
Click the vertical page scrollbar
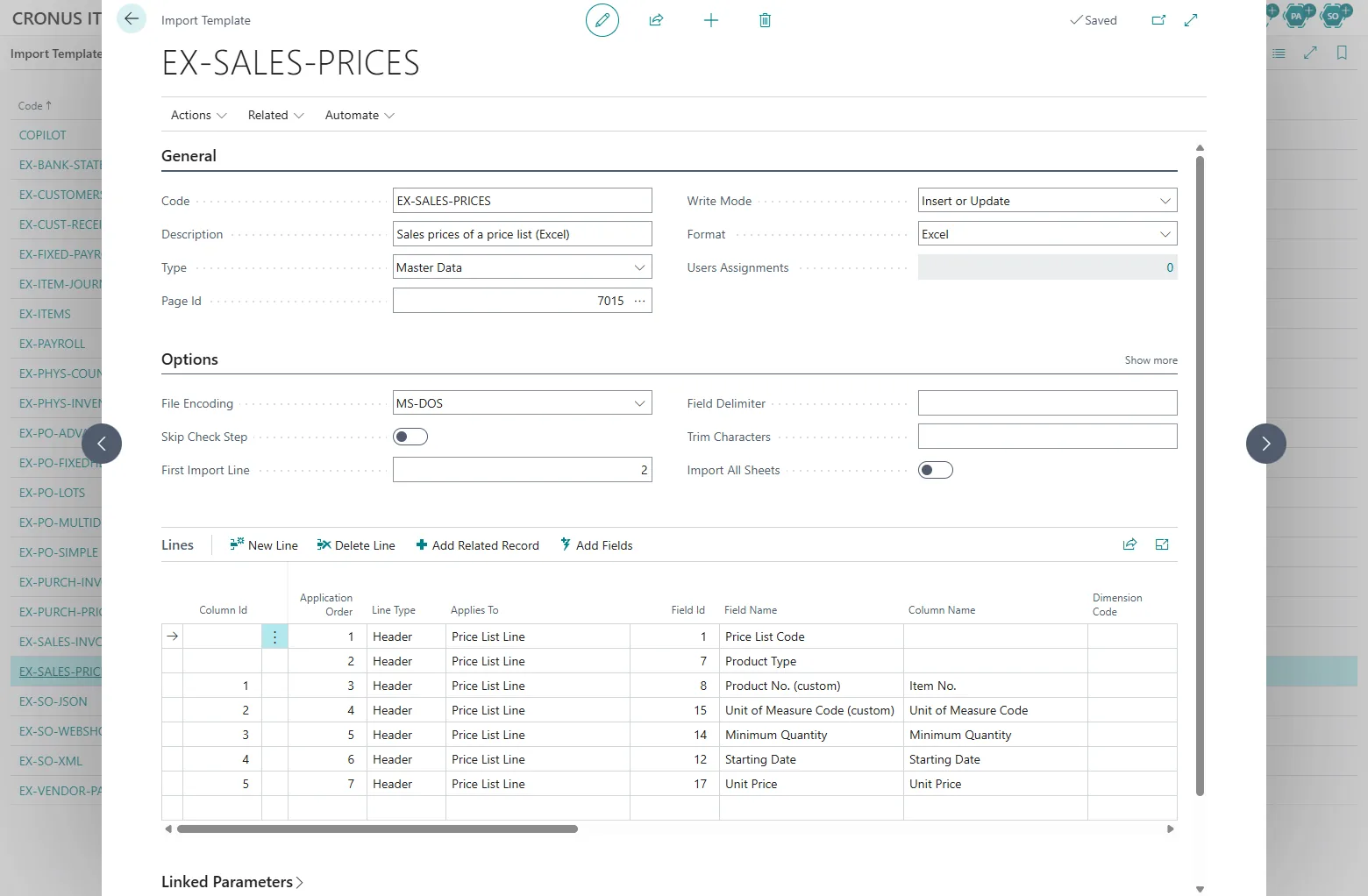click(x=1200, y=476)
